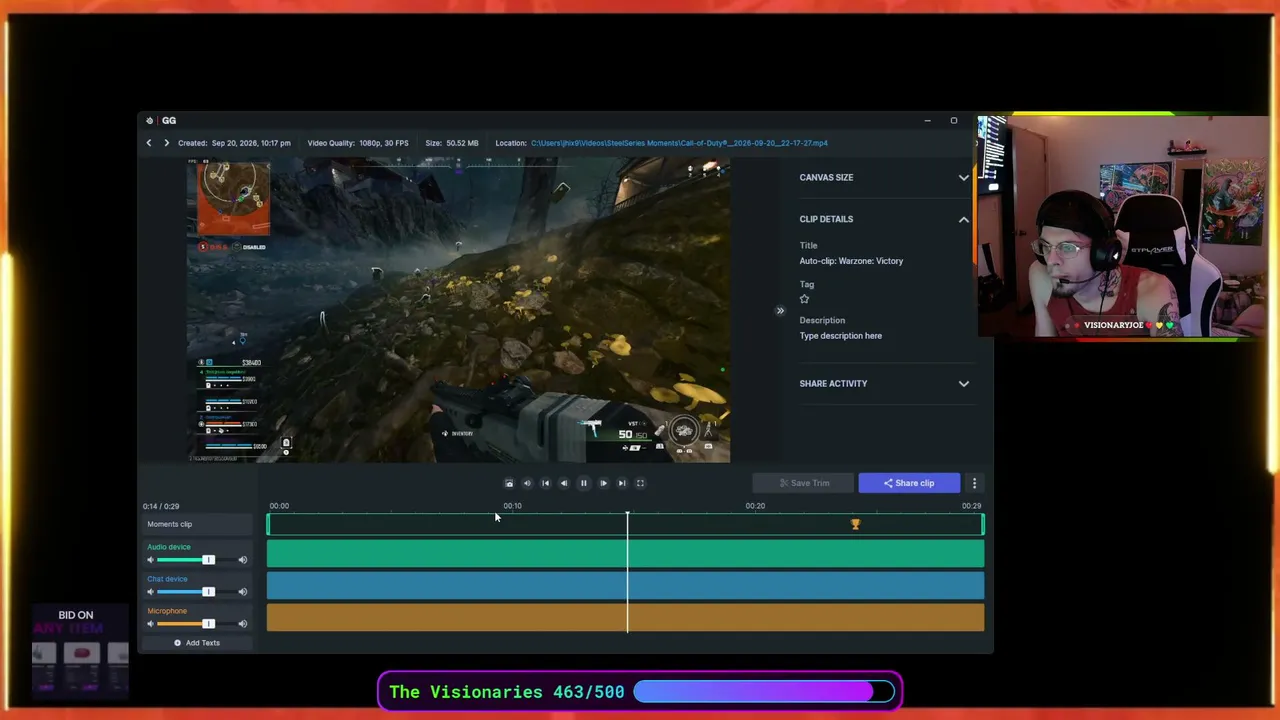Image resolution: width=1280 pixels, height=720 pixels.
Task: Enter fullscreen video preview
Action: (640, 483)
